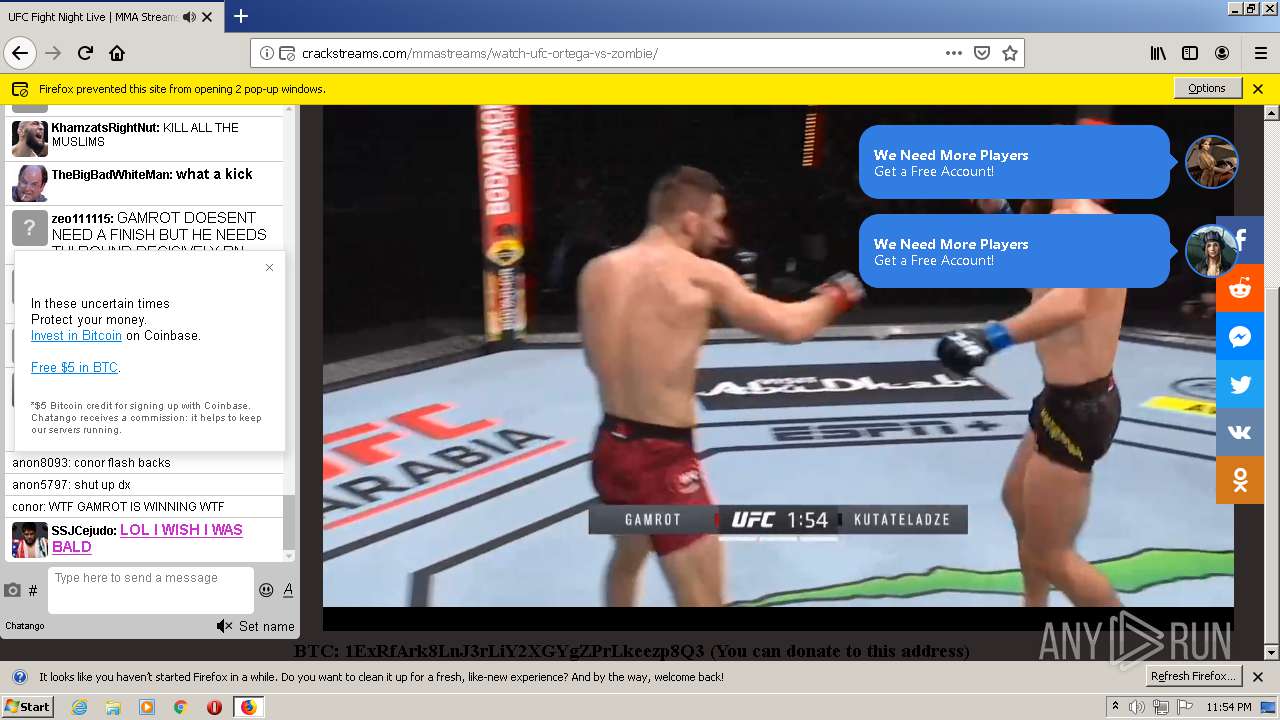Open a new tab with the plus button
Image resolution: width=1280 pixels, height=720 pixels.
pyautogui.click(x=241, y=16)
